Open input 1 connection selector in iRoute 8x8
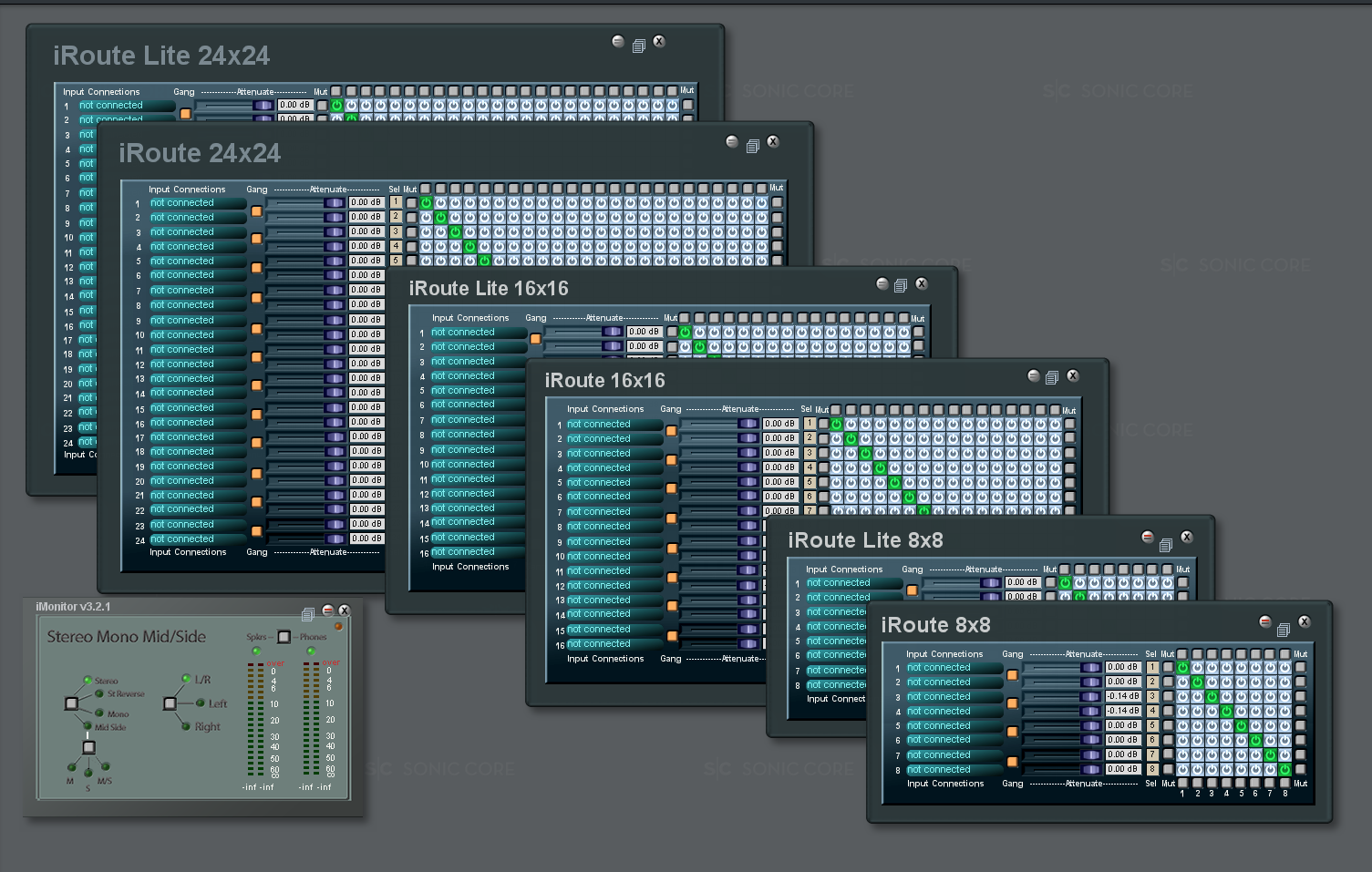Image resolution: width=1372 pixels, height=872 pixels. [x=954, y=667]
